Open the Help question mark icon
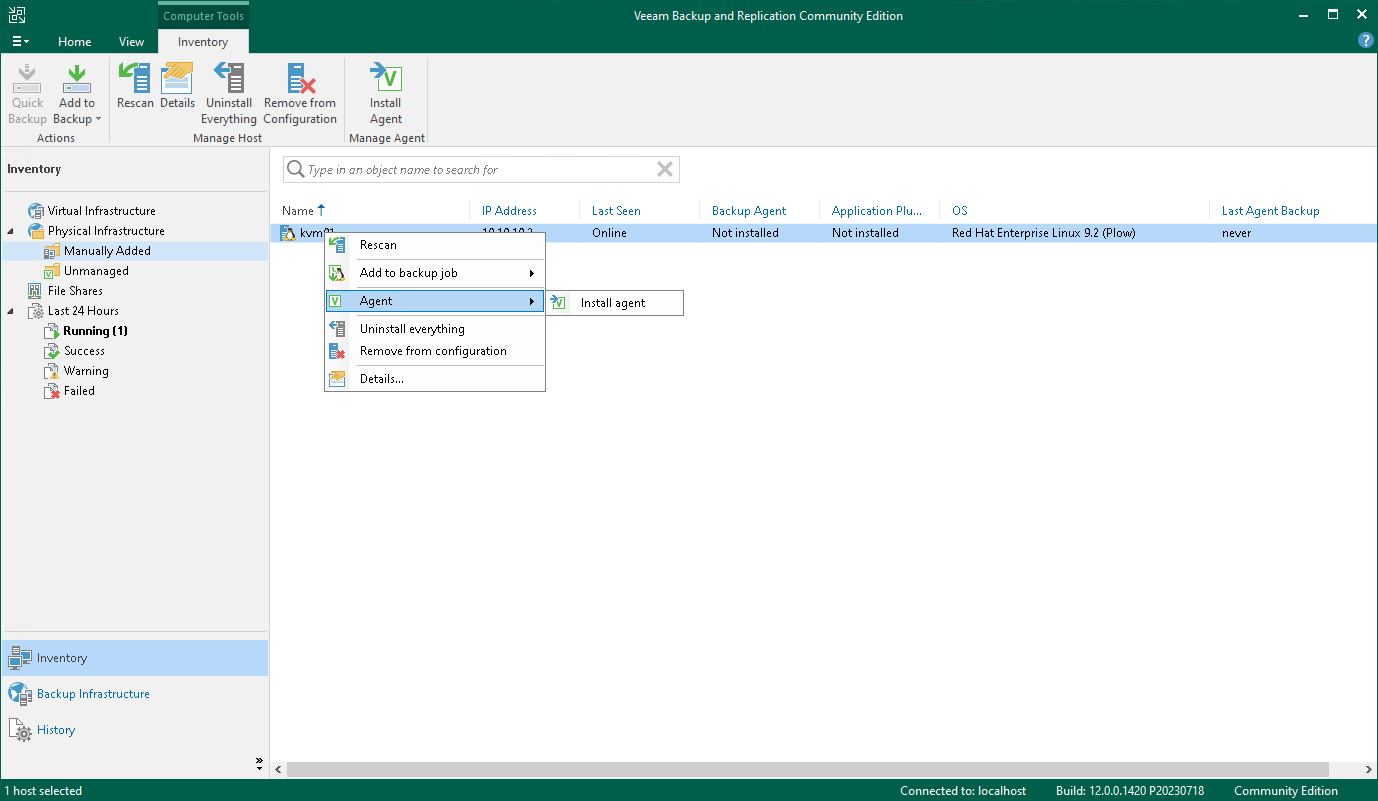The height and width of the screenshot is (801, 1378). 1365,41
